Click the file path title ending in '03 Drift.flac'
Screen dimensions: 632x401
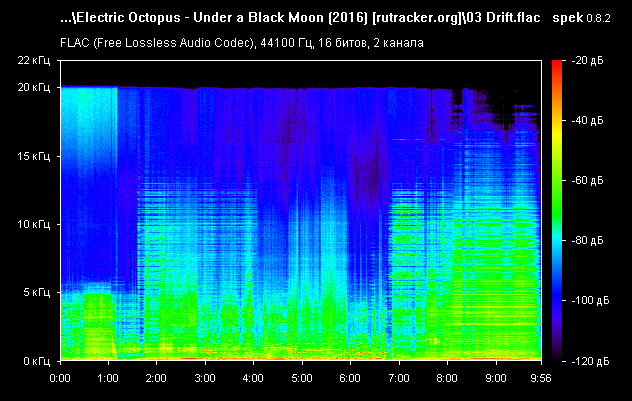[x=300, y=18]
